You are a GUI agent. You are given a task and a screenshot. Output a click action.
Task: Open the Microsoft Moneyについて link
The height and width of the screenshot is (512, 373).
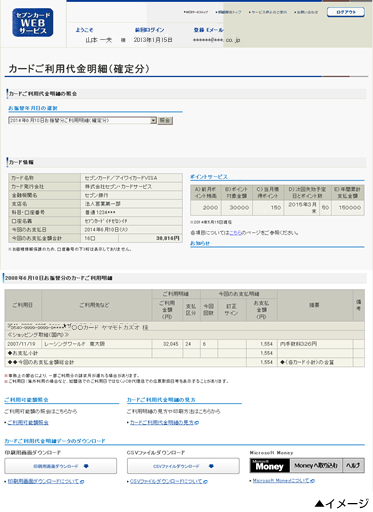283,481
